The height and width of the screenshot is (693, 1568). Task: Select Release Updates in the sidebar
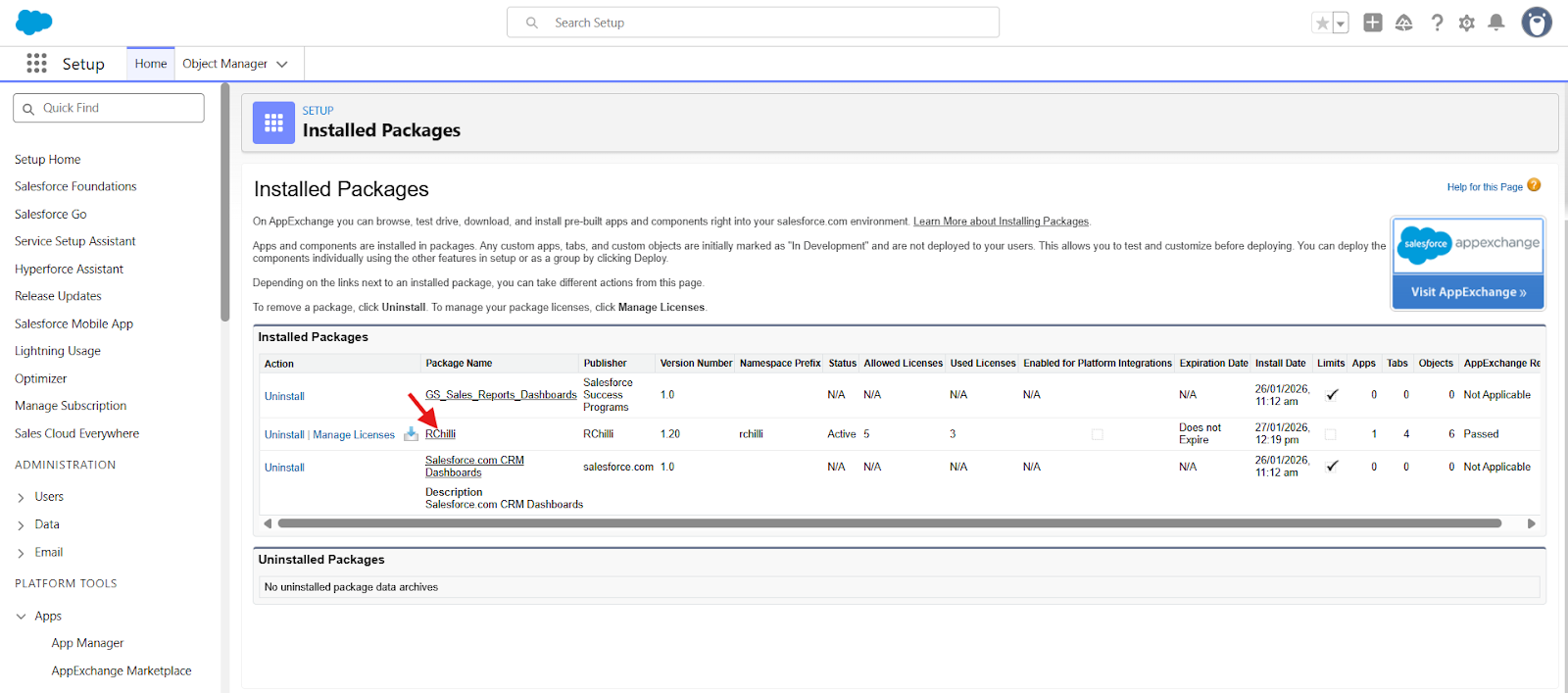(58, 296)
